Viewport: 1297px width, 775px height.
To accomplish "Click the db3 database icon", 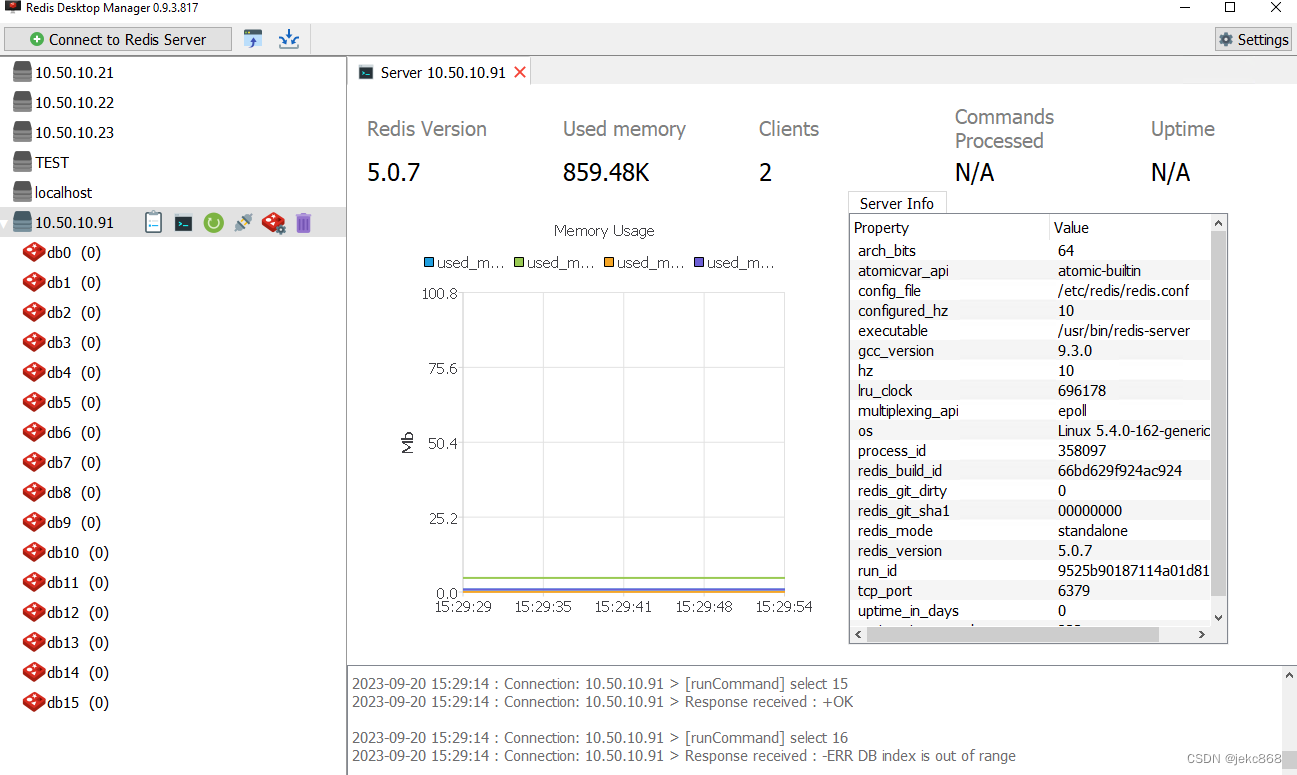I will (x=34, y=342).
